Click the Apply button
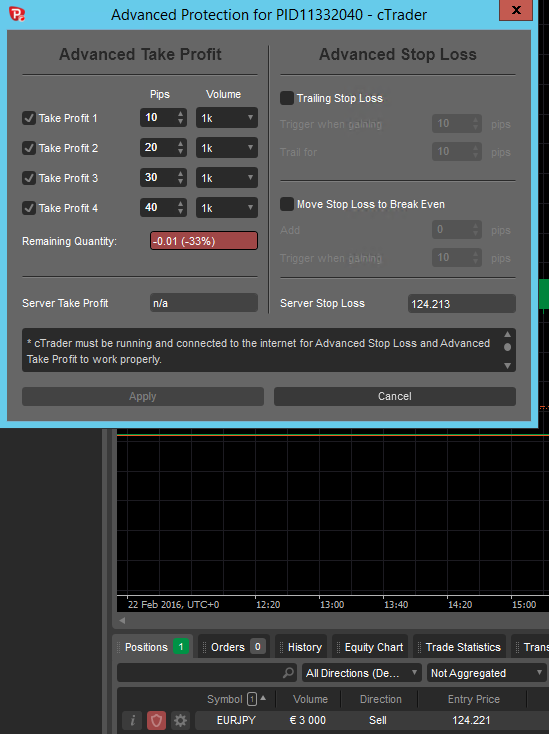This screenshot has height=734, width=549. (x=143, y=396)
